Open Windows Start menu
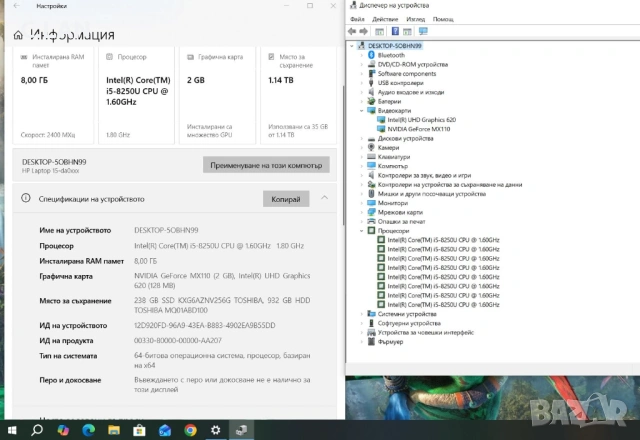This screenshot has width=640, height=440. pos(12,430)
